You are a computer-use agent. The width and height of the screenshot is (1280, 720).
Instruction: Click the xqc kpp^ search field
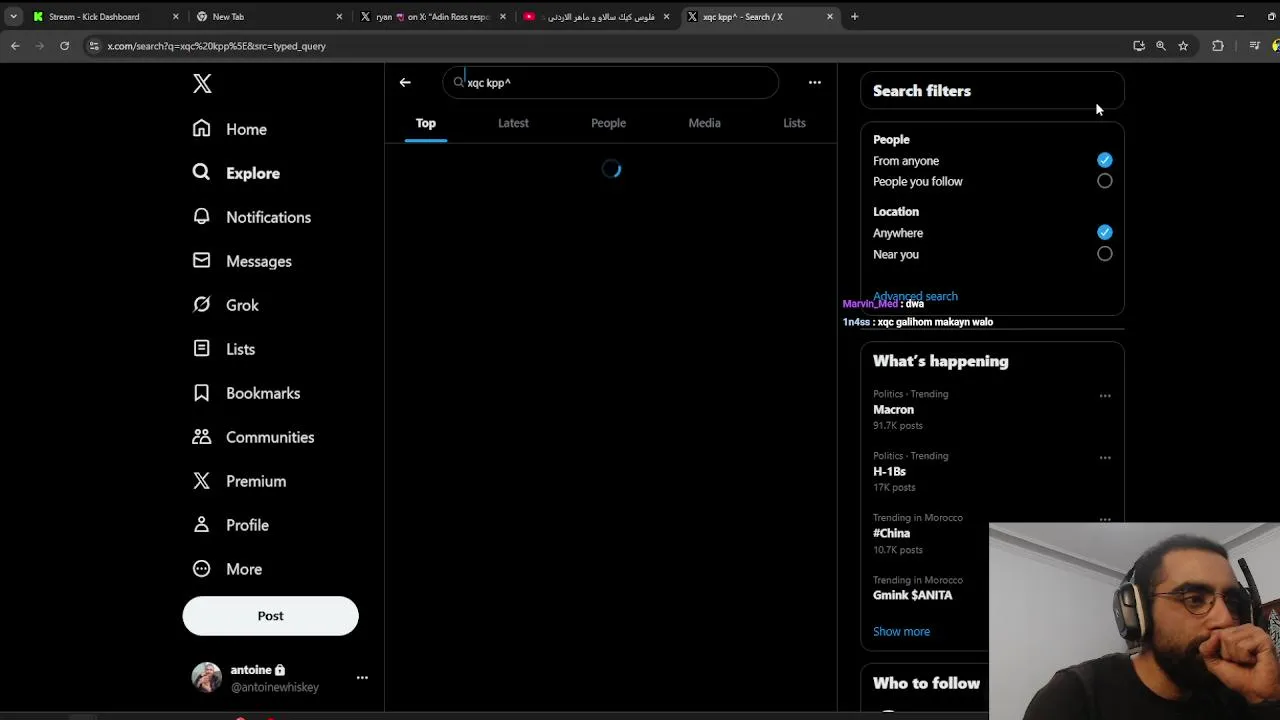pyautogui.click(x=610, y=83)
